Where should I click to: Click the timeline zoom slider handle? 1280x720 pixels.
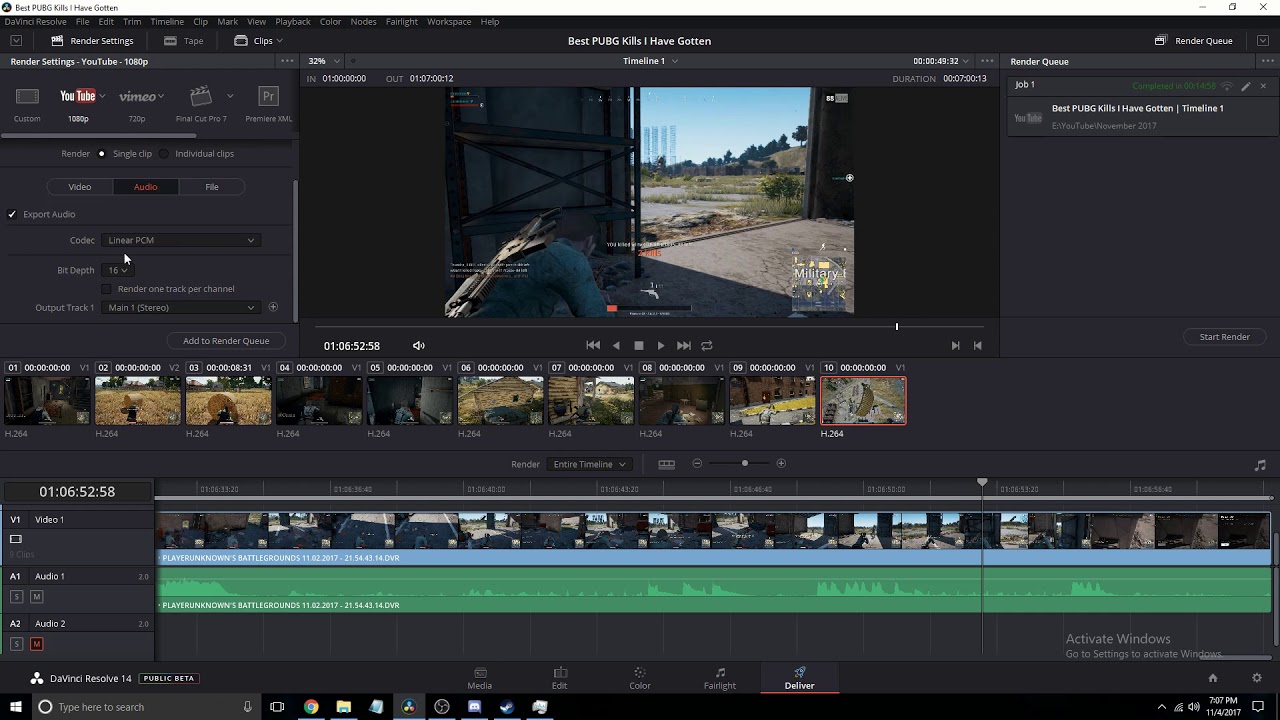point(744,464)
